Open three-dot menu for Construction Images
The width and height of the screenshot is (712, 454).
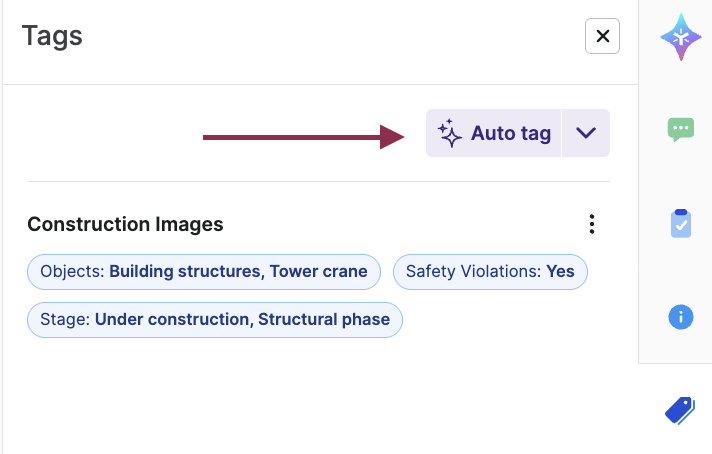pos(592,224)
